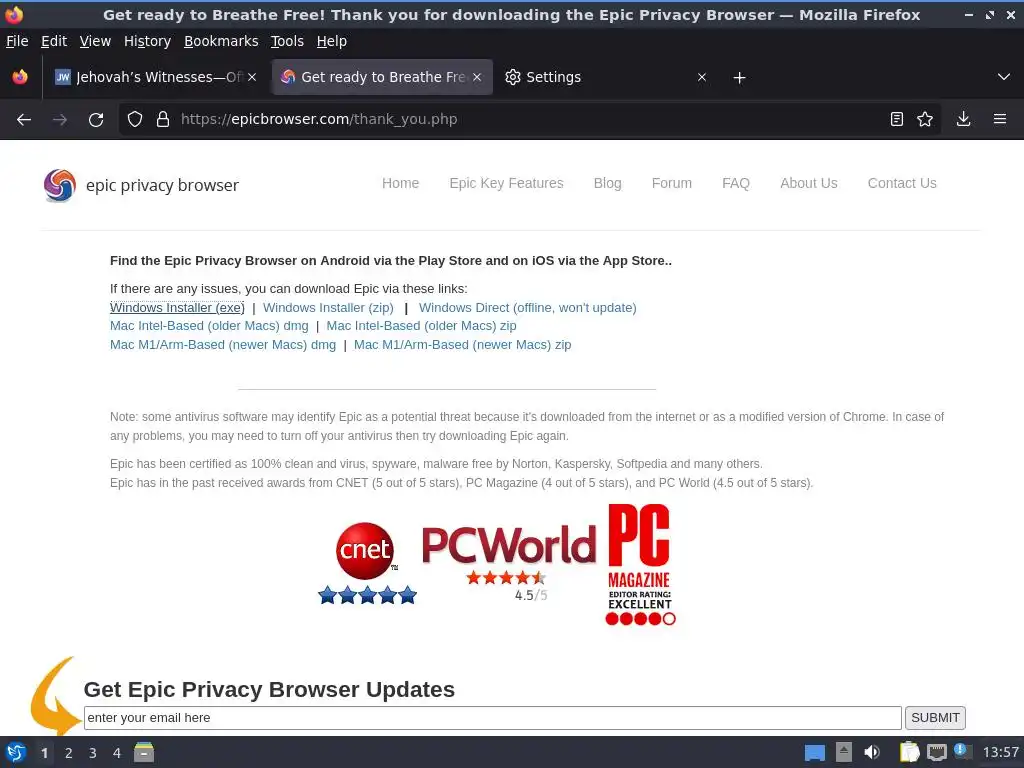Download Windows Installer (zip)
Screen dimensions: 1024x768
pyautogui.click(x=328, y=308)
